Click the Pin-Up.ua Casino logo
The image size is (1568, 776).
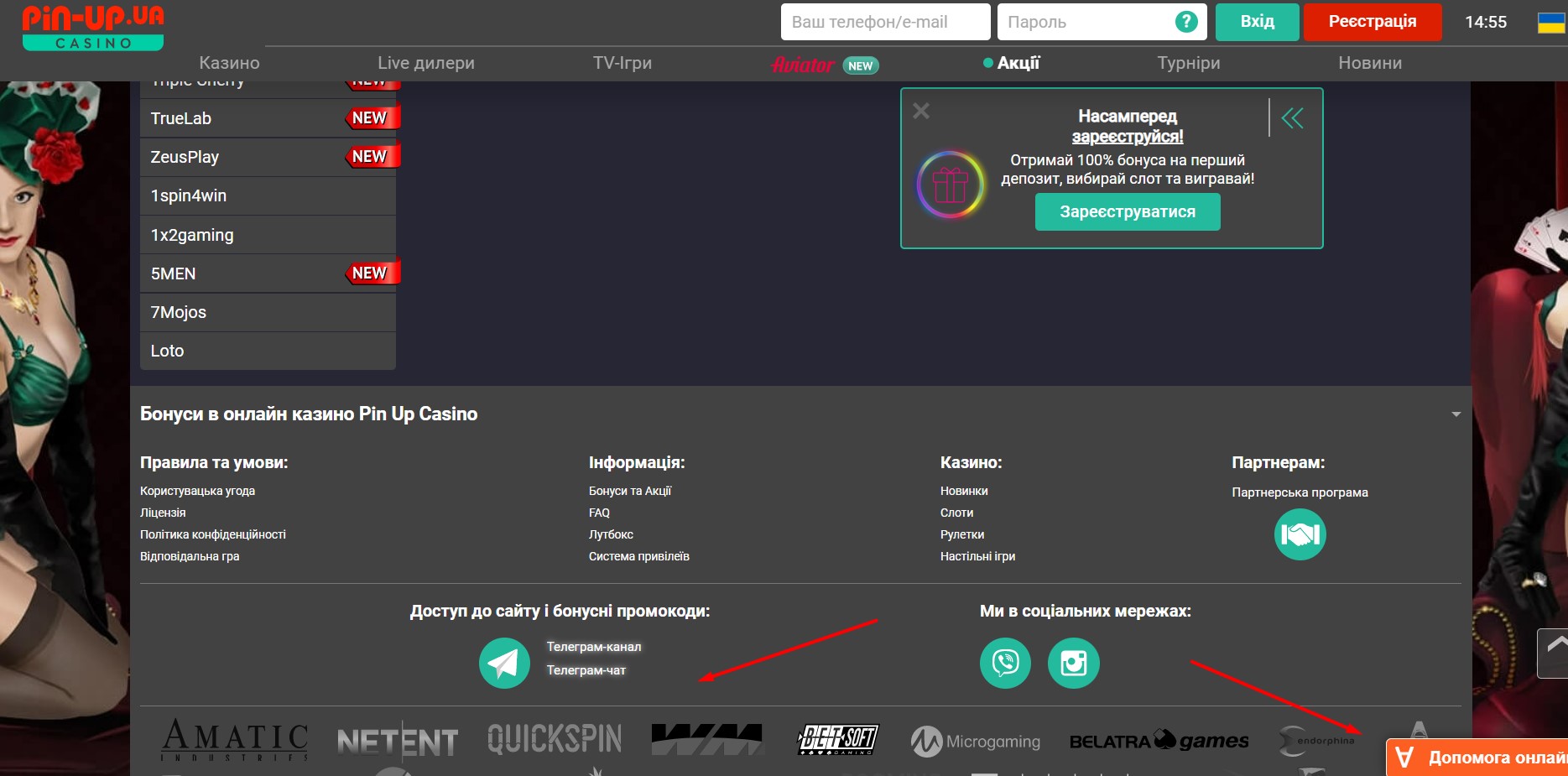click(x=93, y=28)
